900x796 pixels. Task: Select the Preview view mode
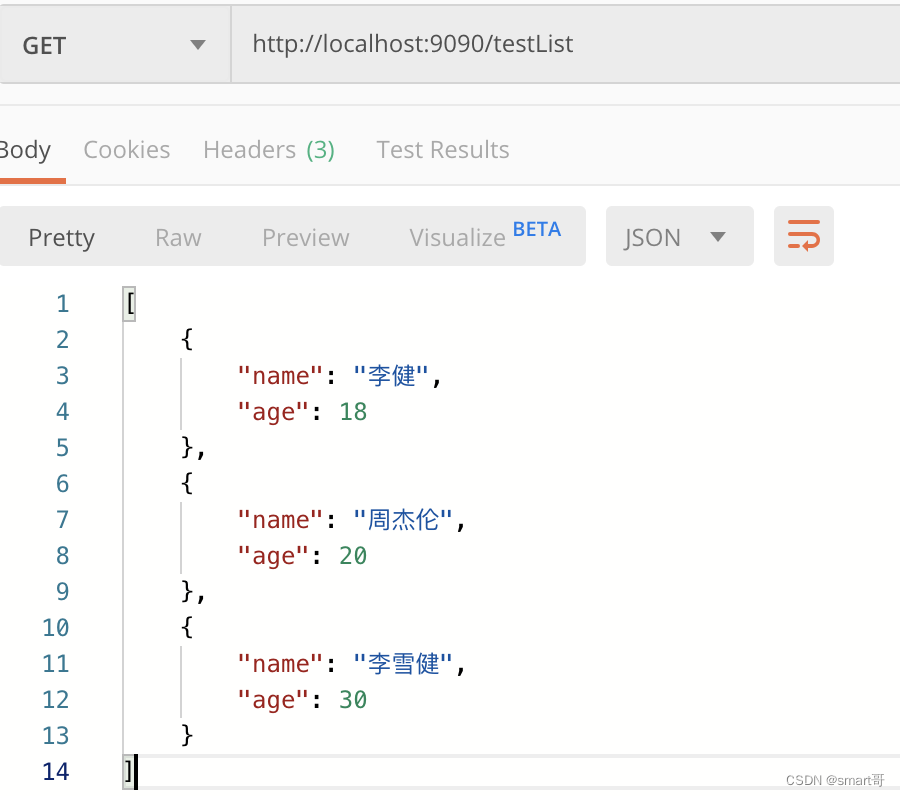(x=305, y=238)
